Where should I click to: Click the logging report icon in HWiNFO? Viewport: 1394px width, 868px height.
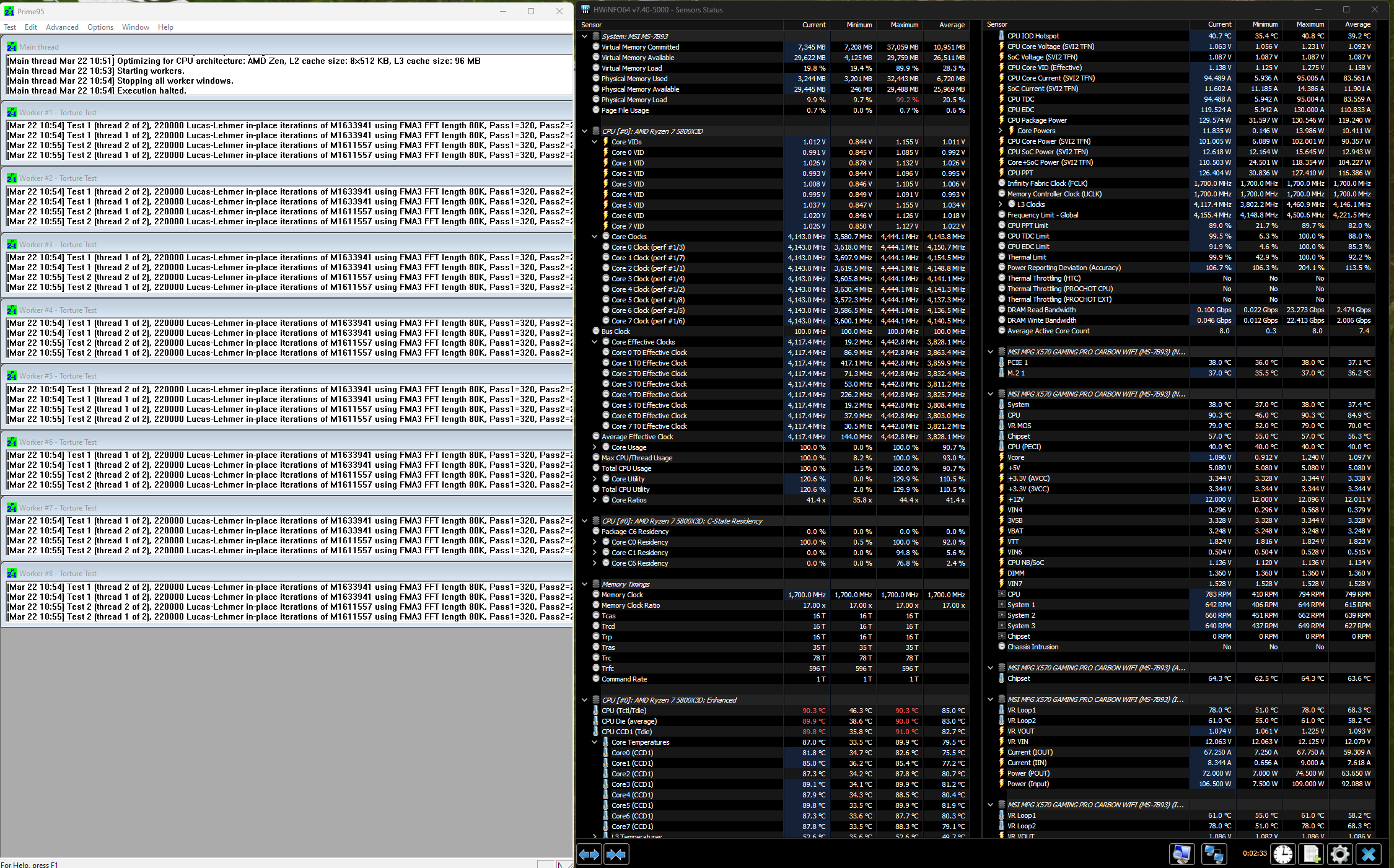pyautogui.click(x=1312, y=854)
